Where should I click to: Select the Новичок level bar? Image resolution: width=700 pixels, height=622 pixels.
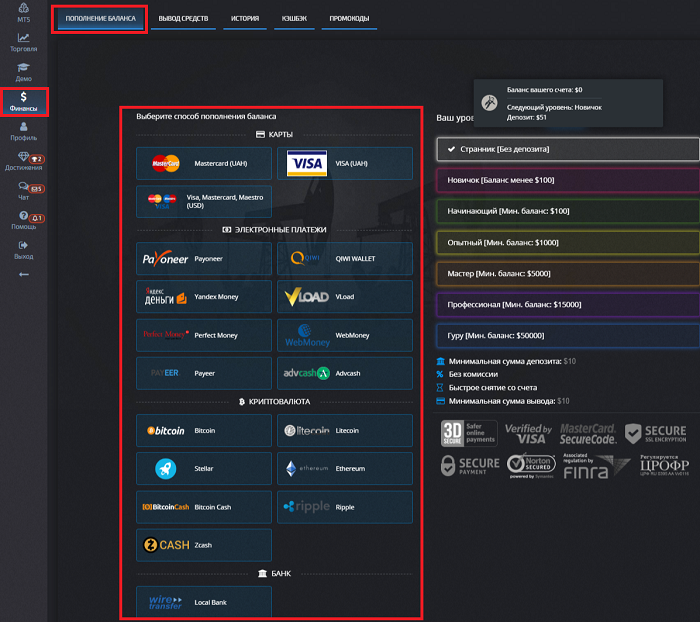point(568,180)
